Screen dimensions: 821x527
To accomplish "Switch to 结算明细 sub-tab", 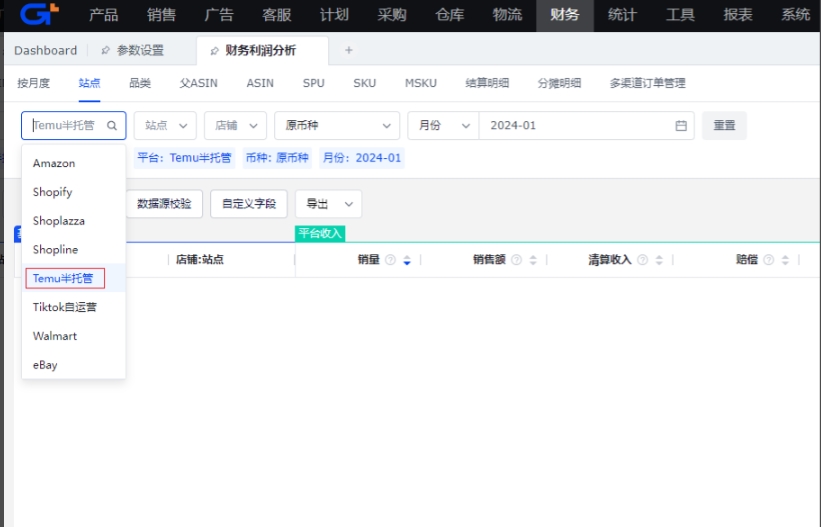I will pyautogui.click(x=487, y=83).
